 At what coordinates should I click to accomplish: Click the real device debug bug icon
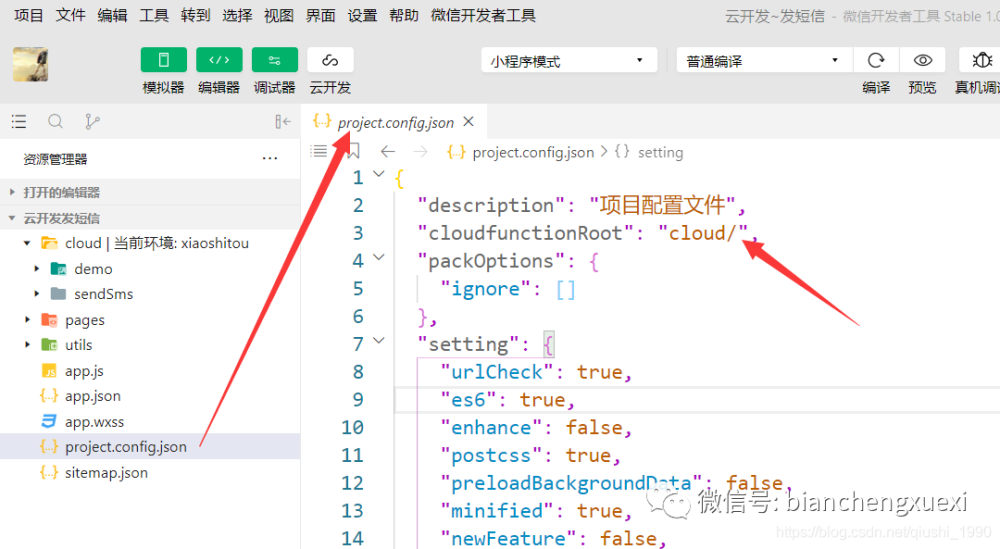click(x=980, y=61)
